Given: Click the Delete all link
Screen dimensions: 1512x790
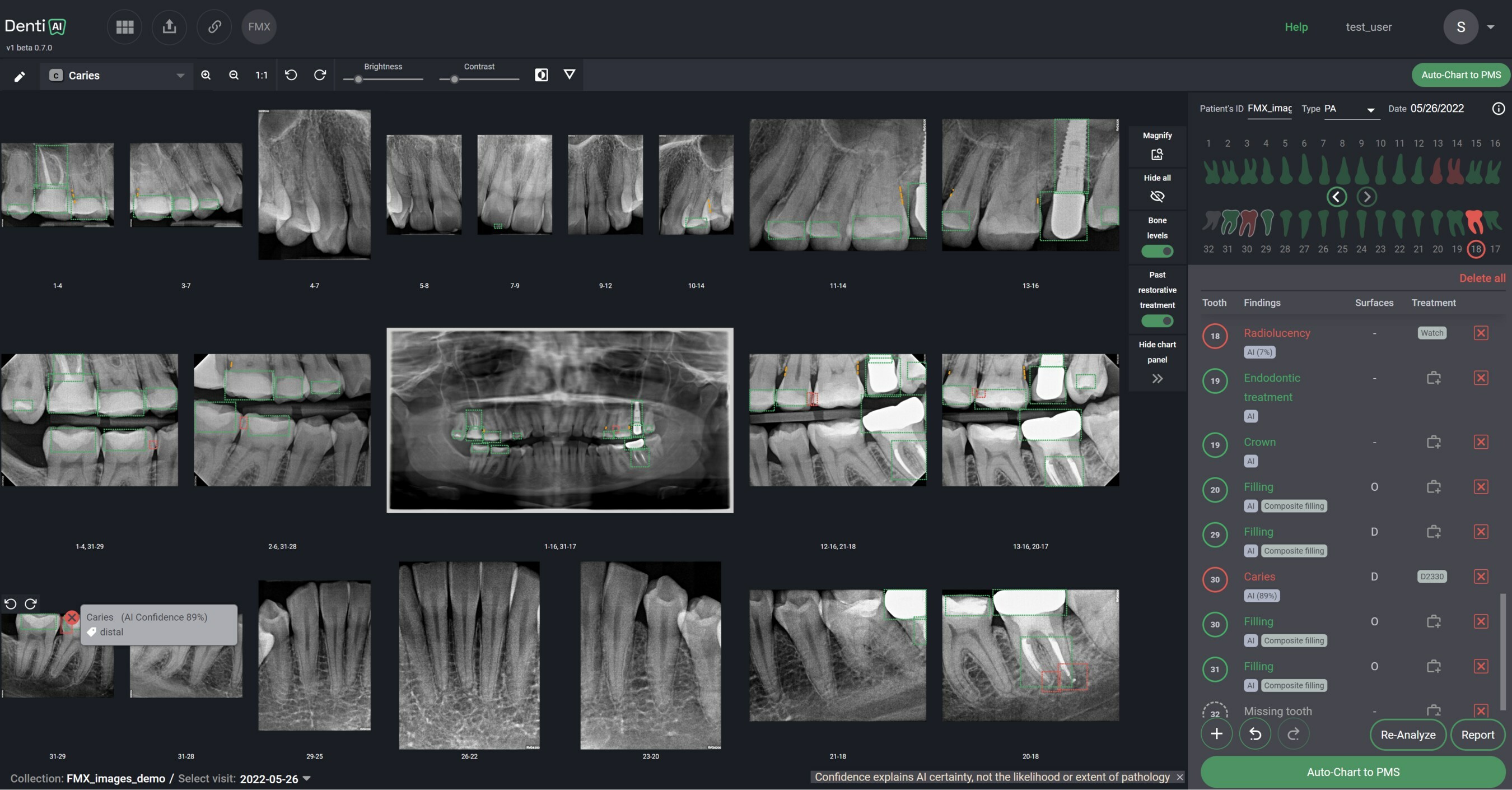Looking at the screenshot, I should [x=1482, y=278].
